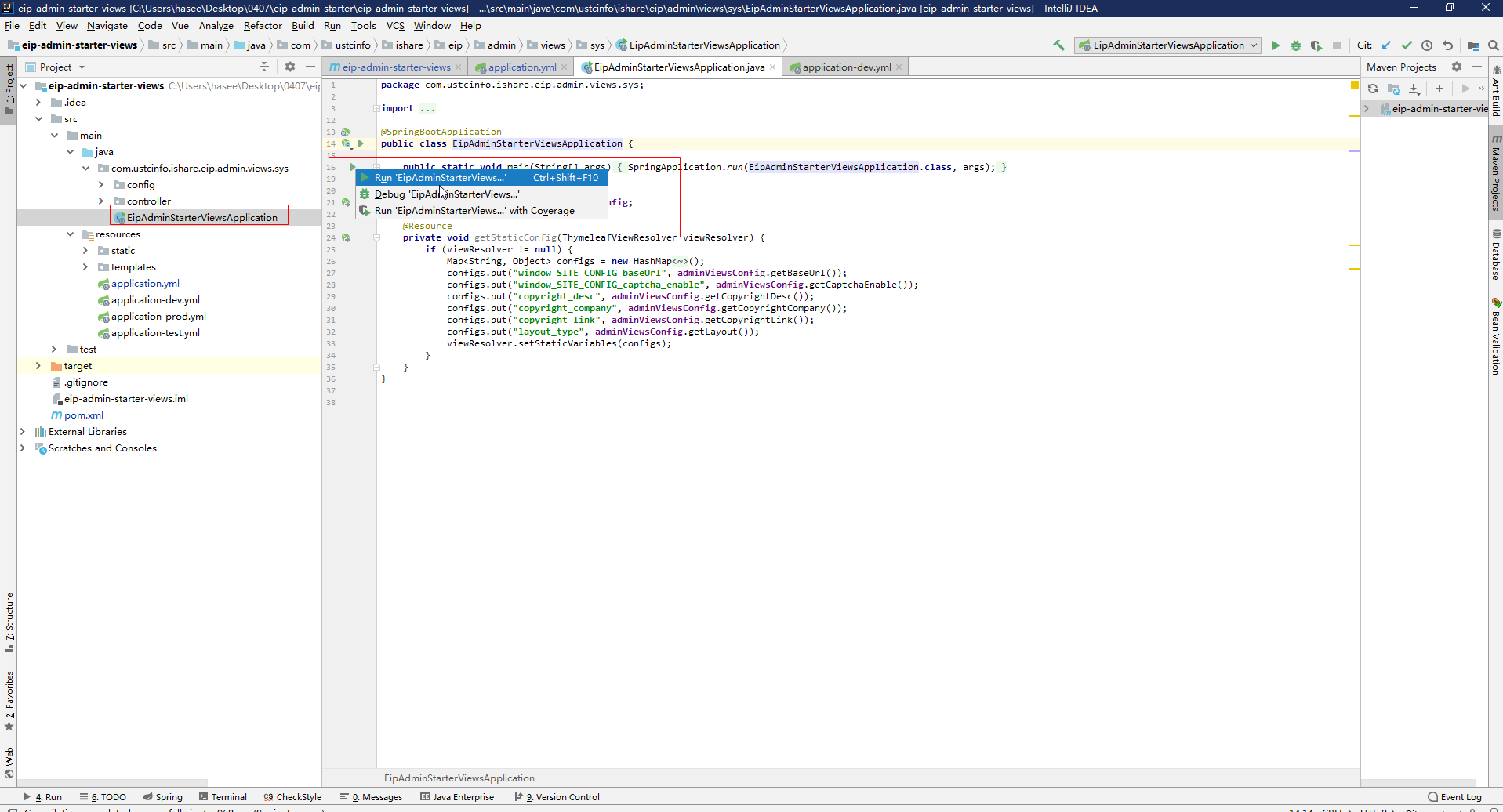Screen dimensions: 1503x812
Task: Open the Refactor menu
Action: [262, 26]
